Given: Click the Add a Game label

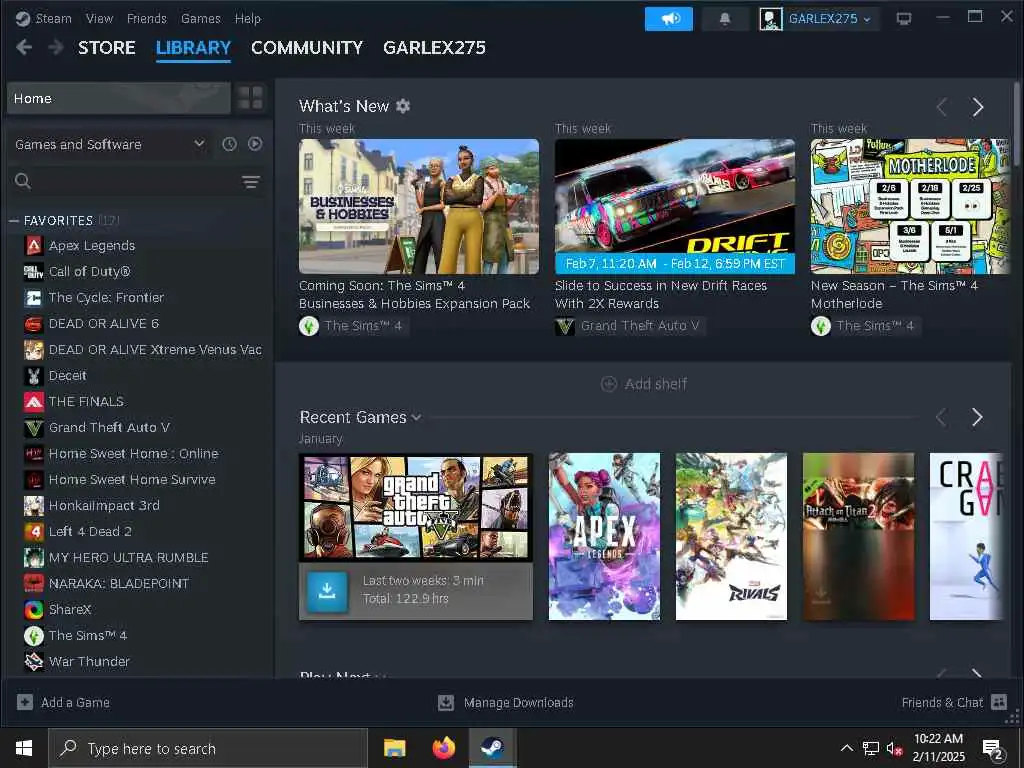Looking at the screenshot, I should tap(76, 703).
